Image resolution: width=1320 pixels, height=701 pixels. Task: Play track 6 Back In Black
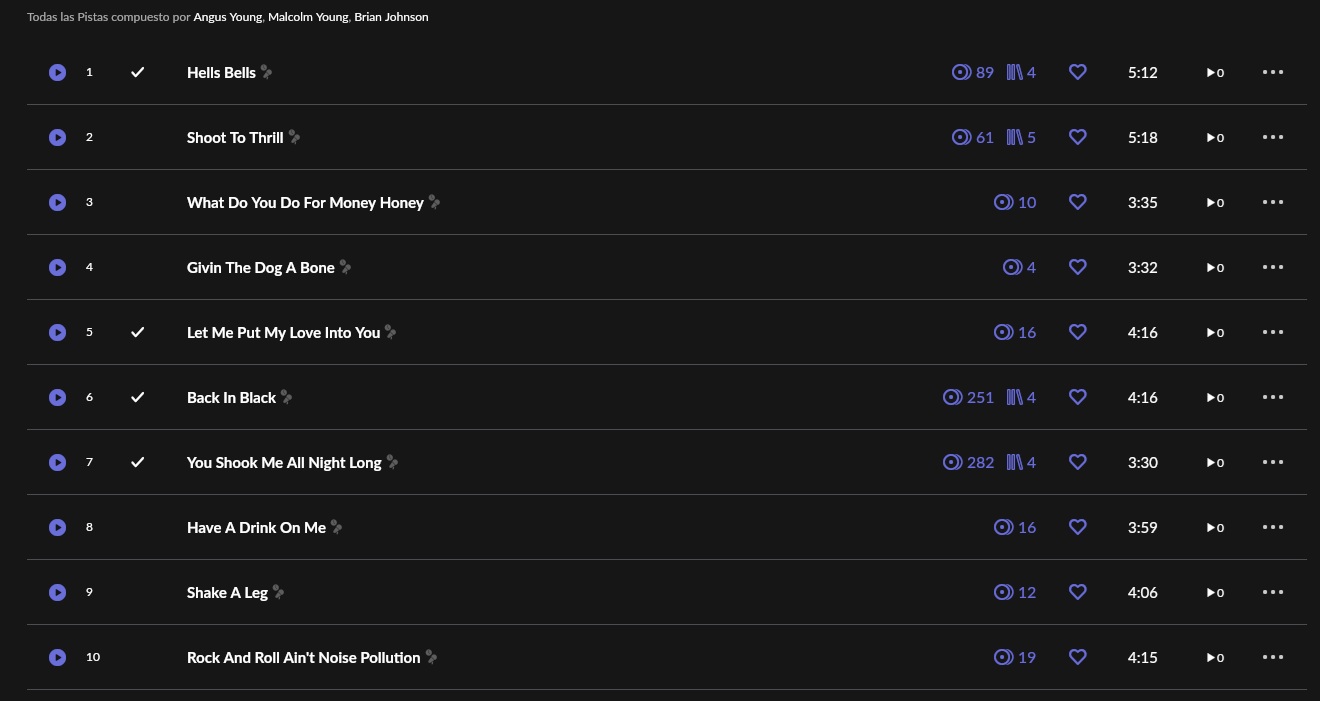[x=58, y=397]
